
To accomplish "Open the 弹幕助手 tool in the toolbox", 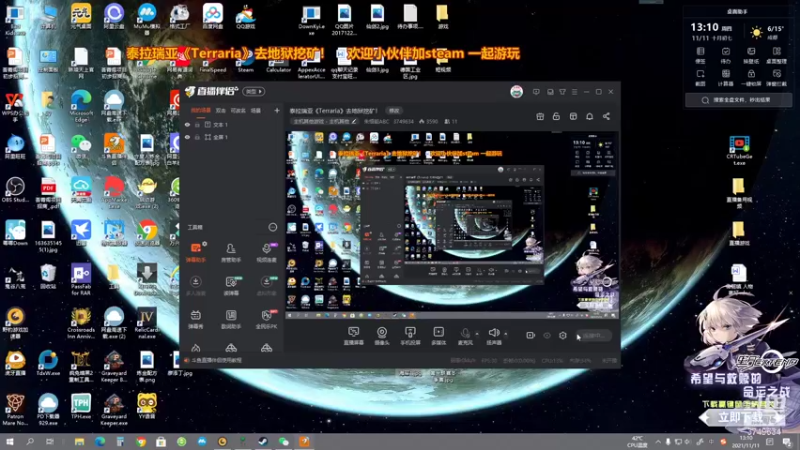I will click(x=196, y=252).
